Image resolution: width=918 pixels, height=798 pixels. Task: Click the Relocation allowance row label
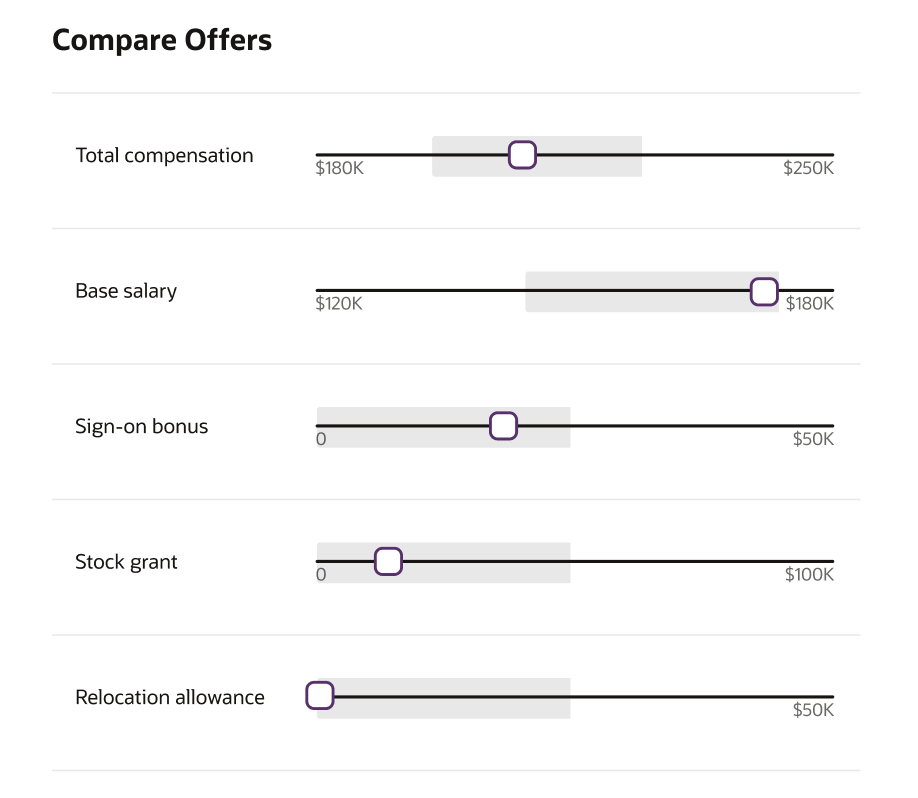click(x=169, y=697)
